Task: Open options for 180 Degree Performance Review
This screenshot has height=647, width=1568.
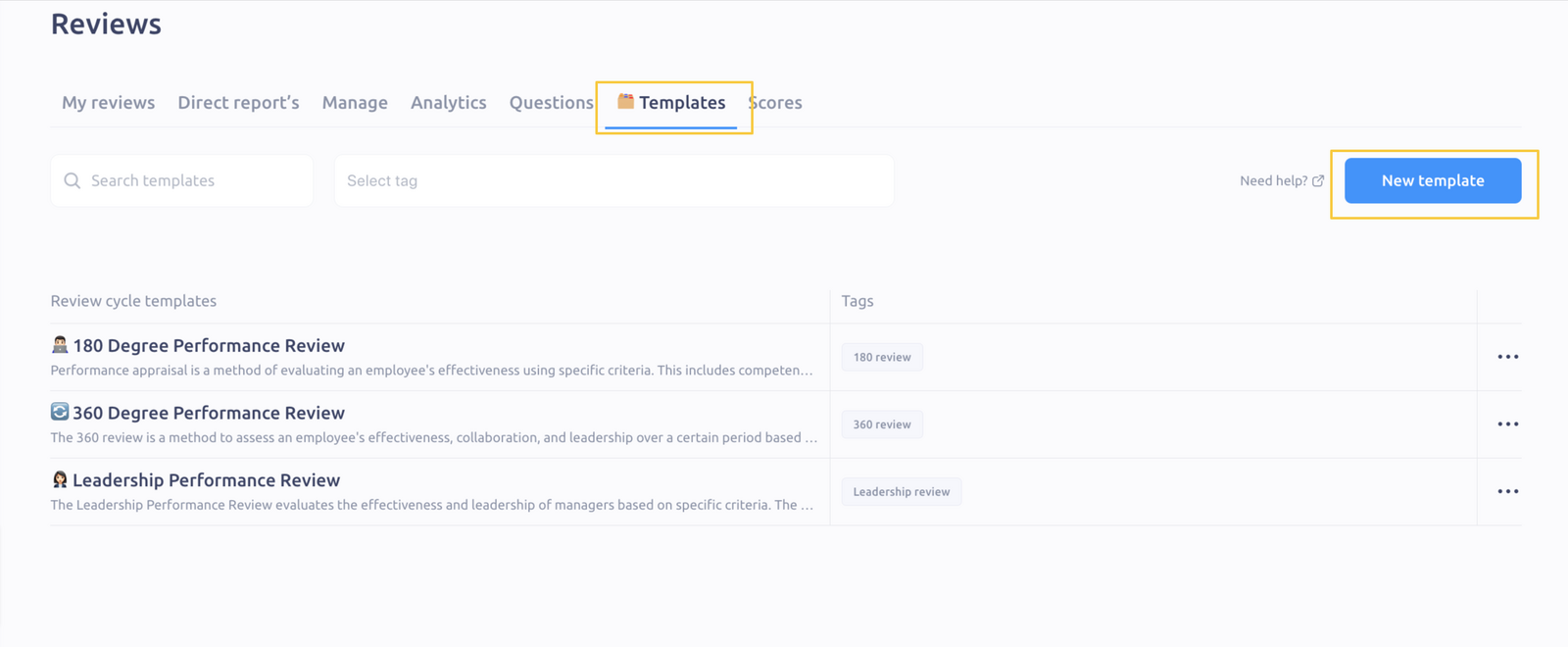Action: pyautogui.click(x=1507, y=357)
